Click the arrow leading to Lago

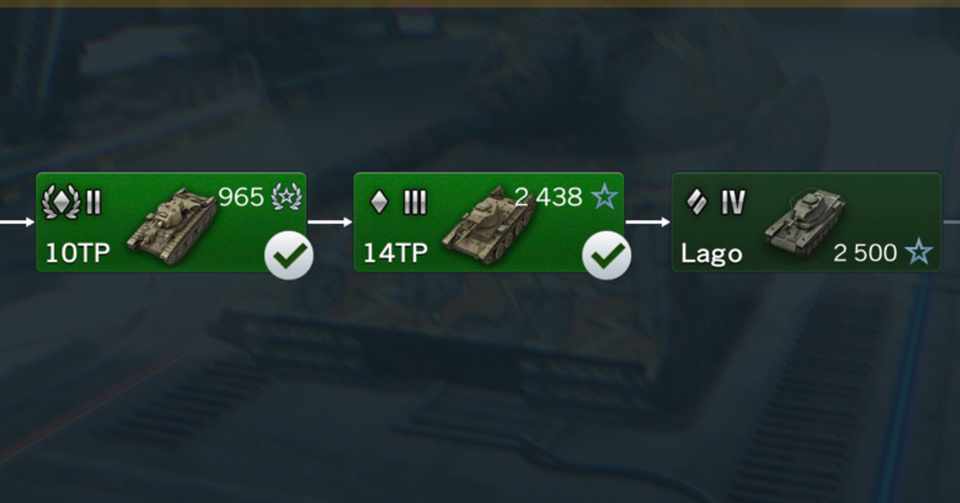[x=648, y=222]
